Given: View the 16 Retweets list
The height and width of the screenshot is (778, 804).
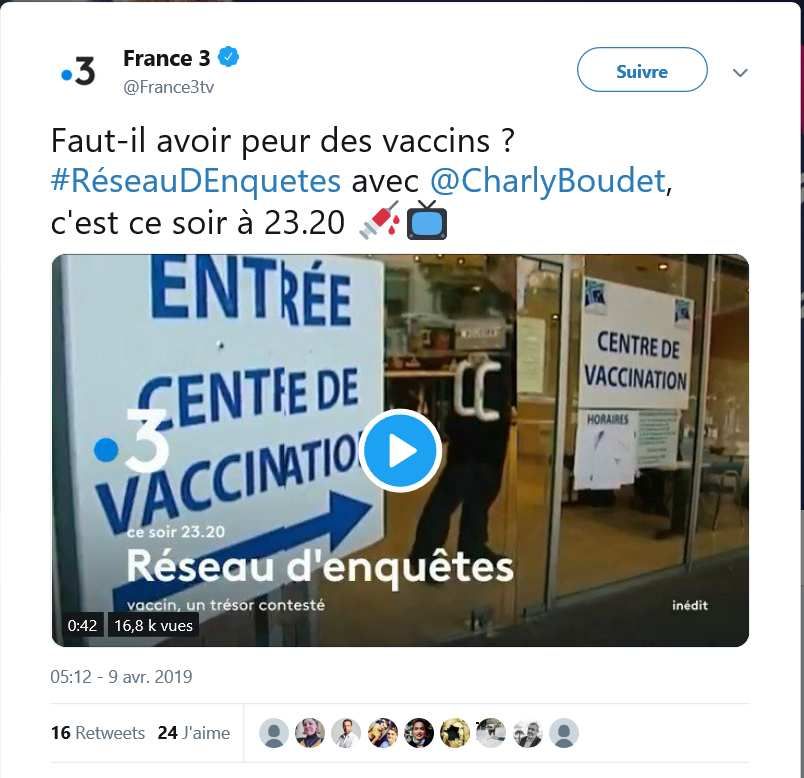Looking at the screenshot, I should (x=97, y=732).
